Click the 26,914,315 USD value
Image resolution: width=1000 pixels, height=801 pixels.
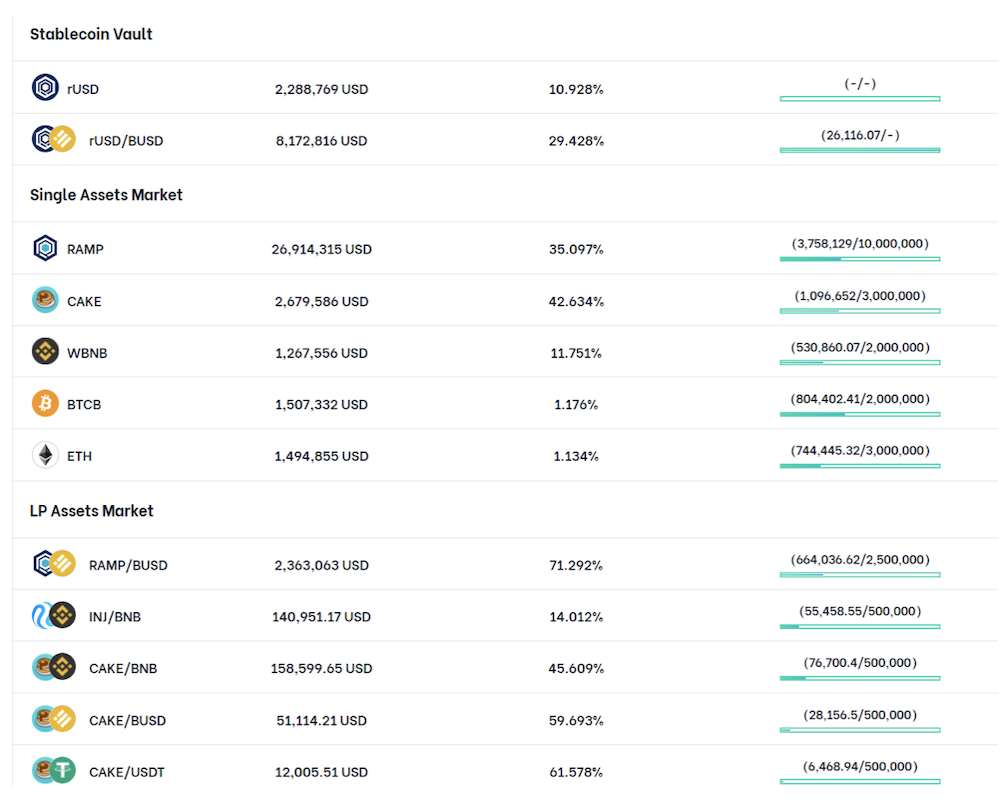(x=321, y=249)
